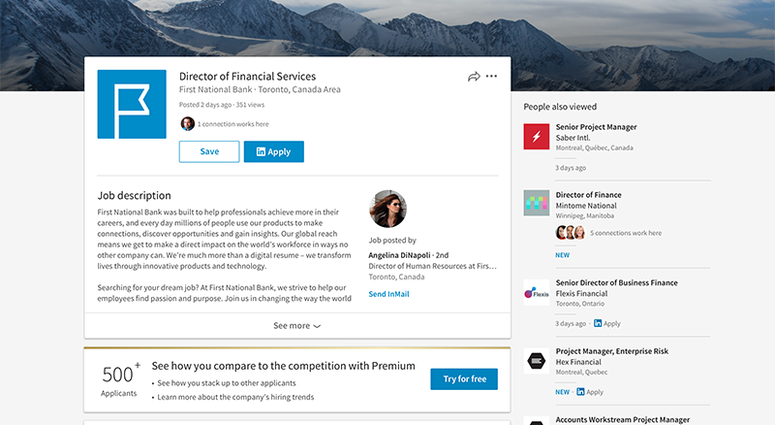
Task: Click the Mintome National company logo
Action: (536, 203)
